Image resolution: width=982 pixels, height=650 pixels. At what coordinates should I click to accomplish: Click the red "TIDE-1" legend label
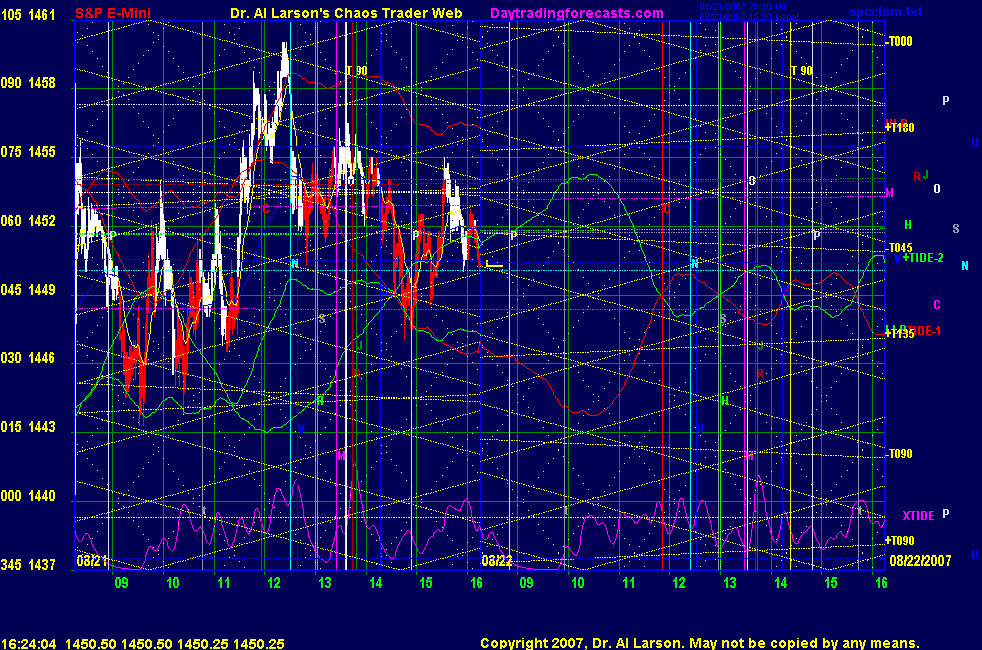[924, 331]
